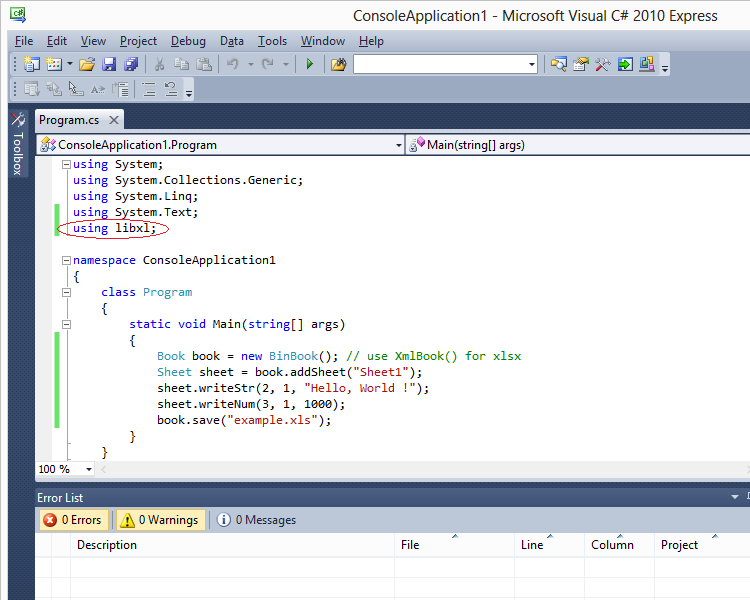Open the View menu
Image resolution: width=750 pixels, height=600 pixels.
(x=93, y=41)
